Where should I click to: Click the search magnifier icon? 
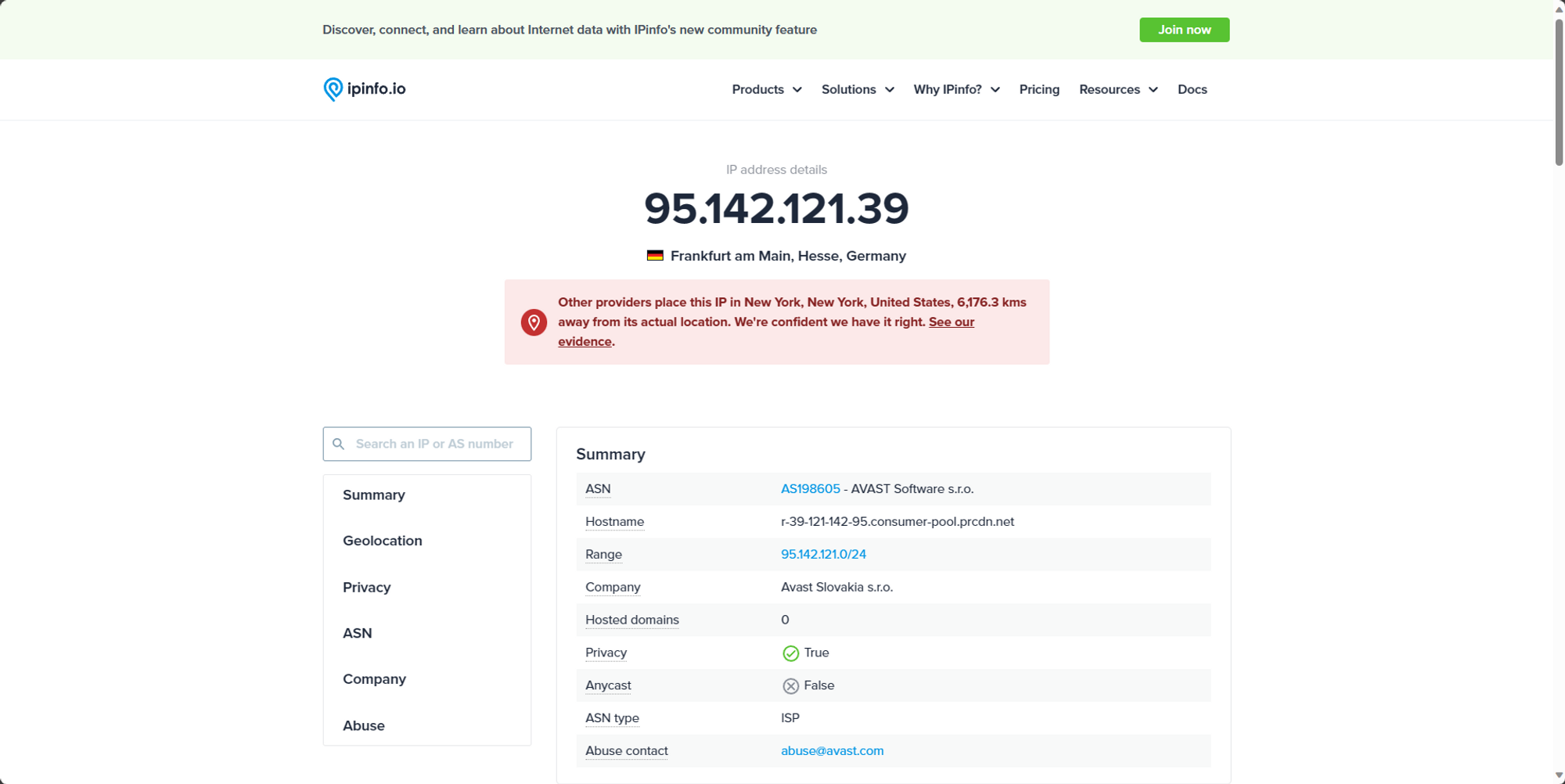click(338, 444)
